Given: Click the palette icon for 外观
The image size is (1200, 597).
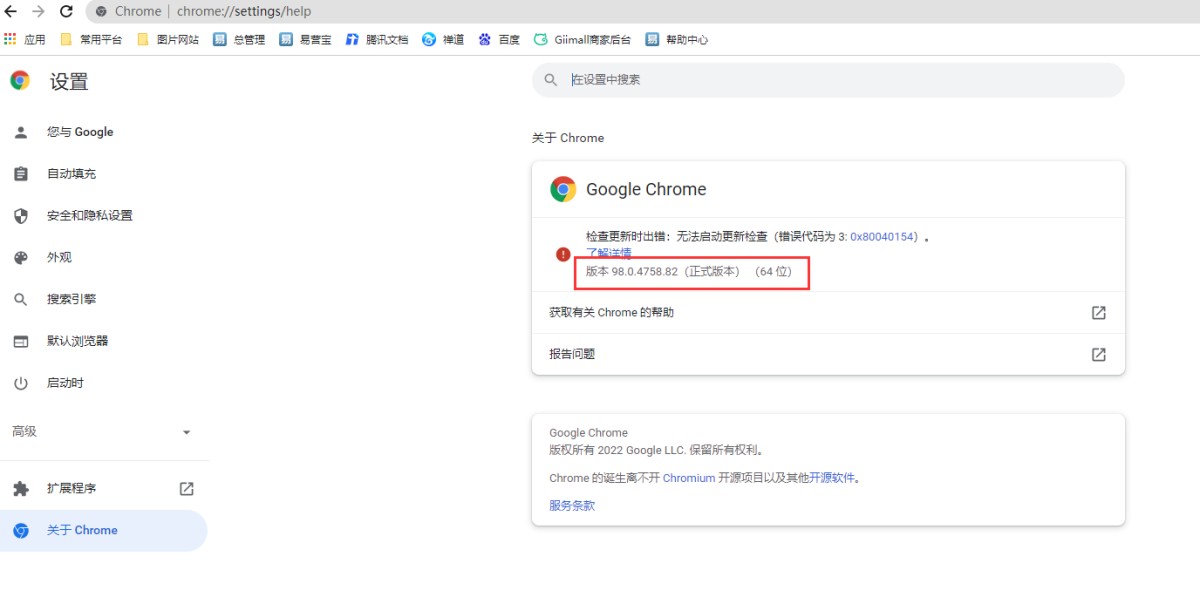Looking at the screenshot, I should coord(21,258).
